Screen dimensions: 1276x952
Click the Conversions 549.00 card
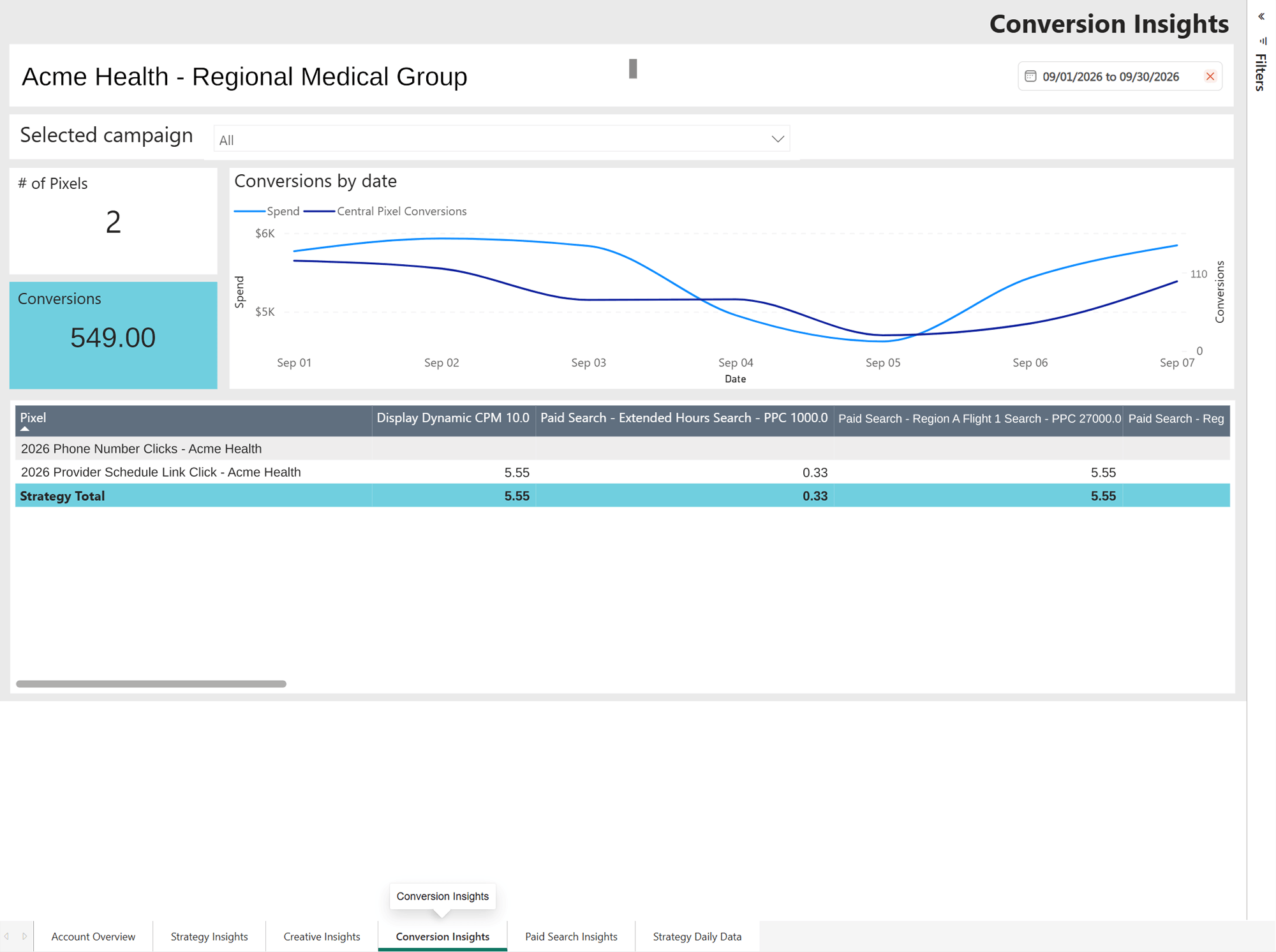113,335
